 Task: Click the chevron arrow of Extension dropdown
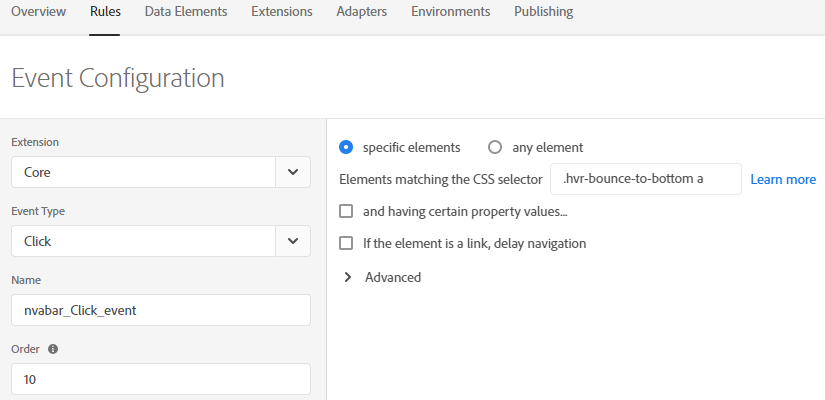tap(292, 172)
